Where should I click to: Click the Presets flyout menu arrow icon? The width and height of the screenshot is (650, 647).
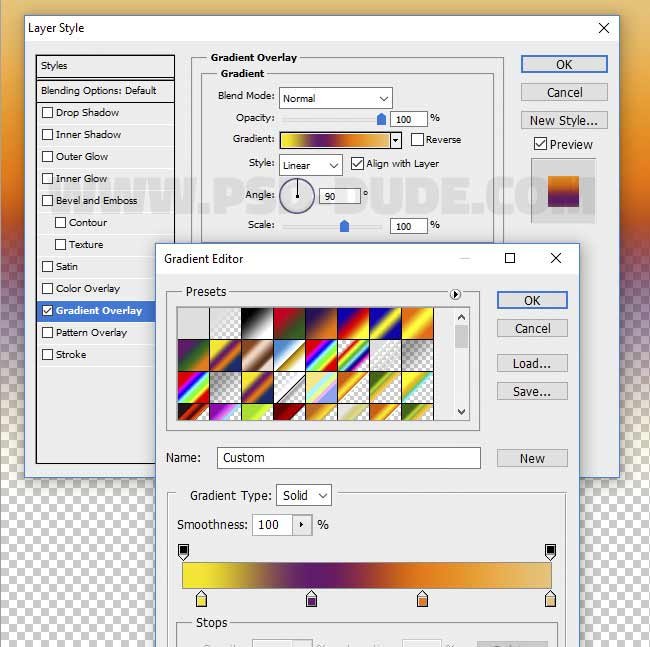point(455,294)
